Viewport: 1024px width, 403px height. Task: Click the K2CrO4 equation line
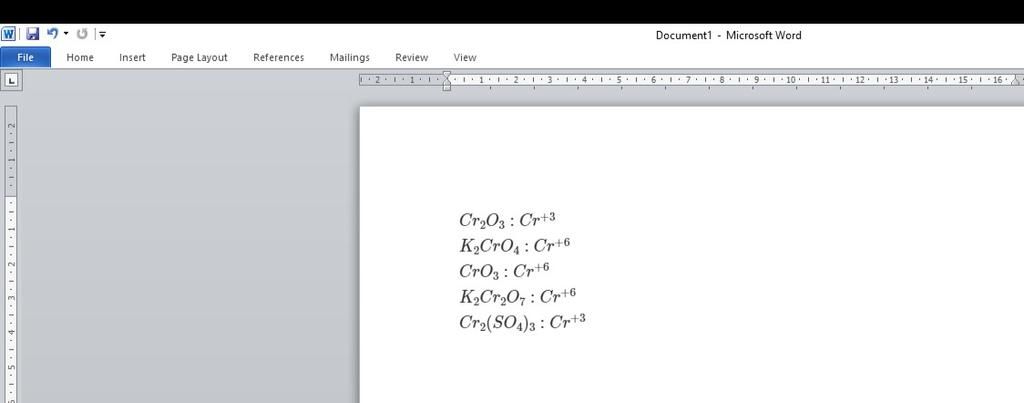pos(515,246)
